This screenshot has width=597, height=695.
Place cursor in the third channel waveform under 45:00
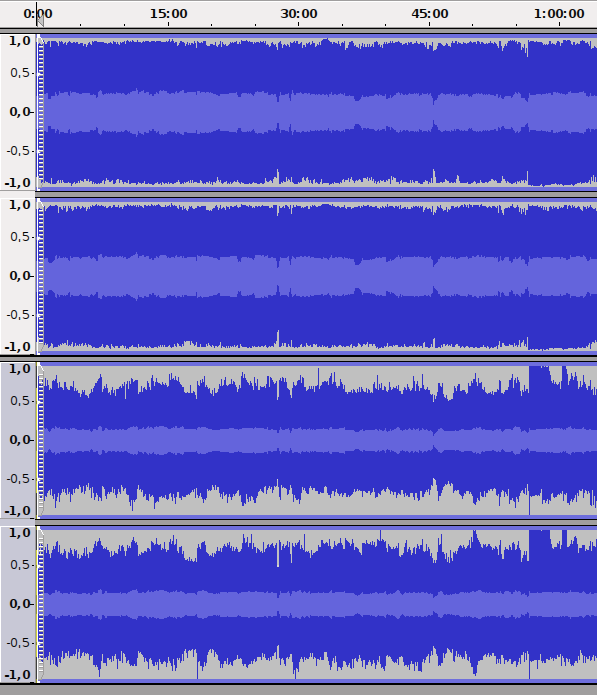tap(429, 440)
